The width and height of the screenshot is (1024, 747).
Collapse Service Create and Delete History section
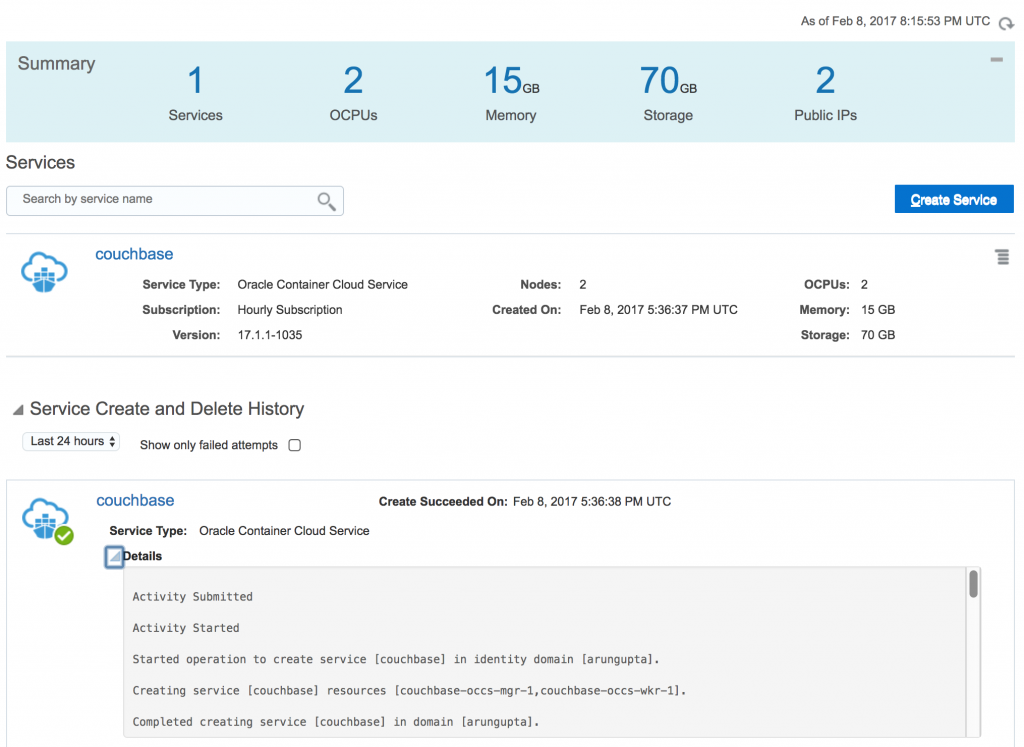[18, 409]
